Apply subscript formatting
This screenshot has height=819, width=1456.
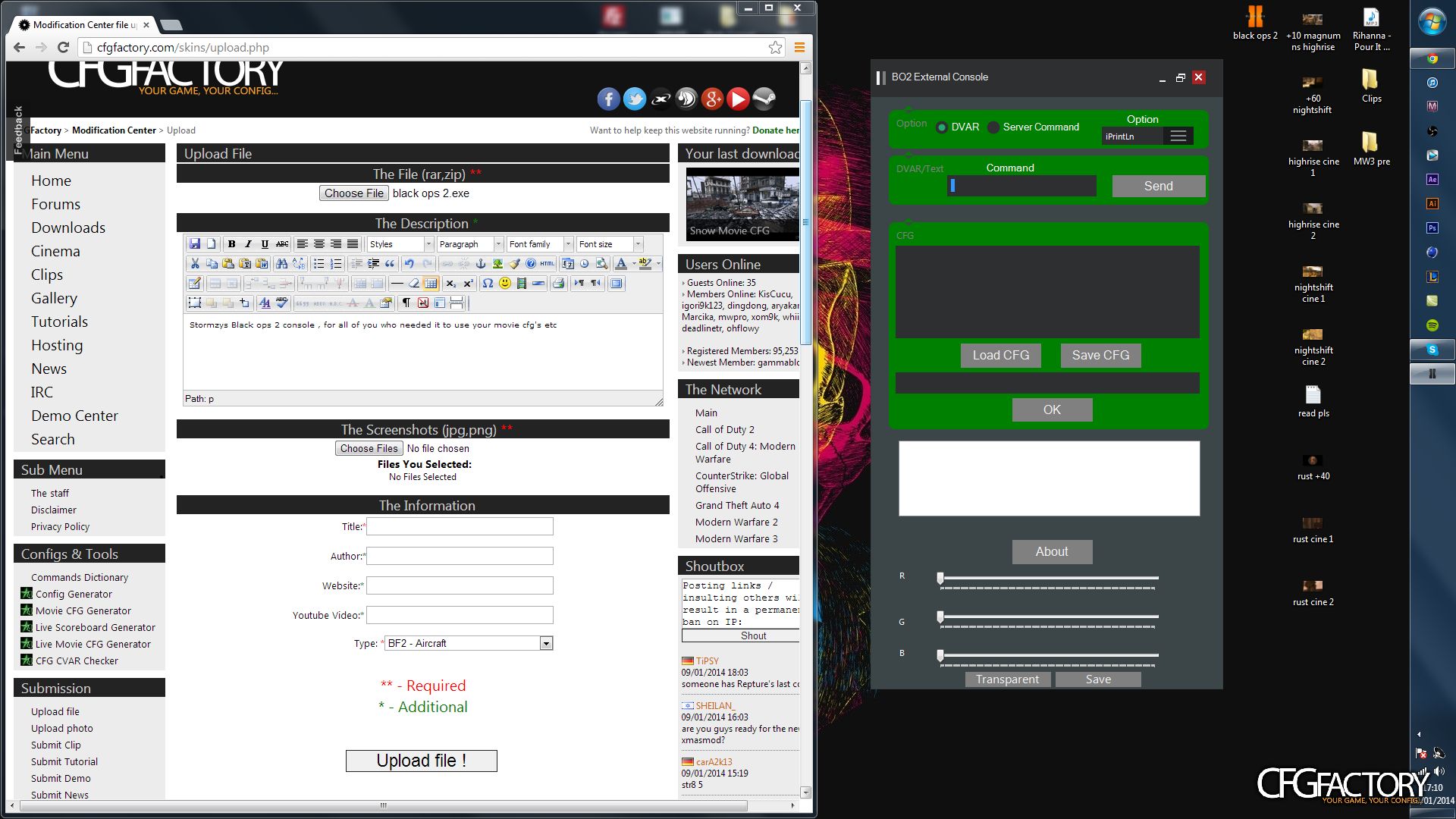[450, 284]
